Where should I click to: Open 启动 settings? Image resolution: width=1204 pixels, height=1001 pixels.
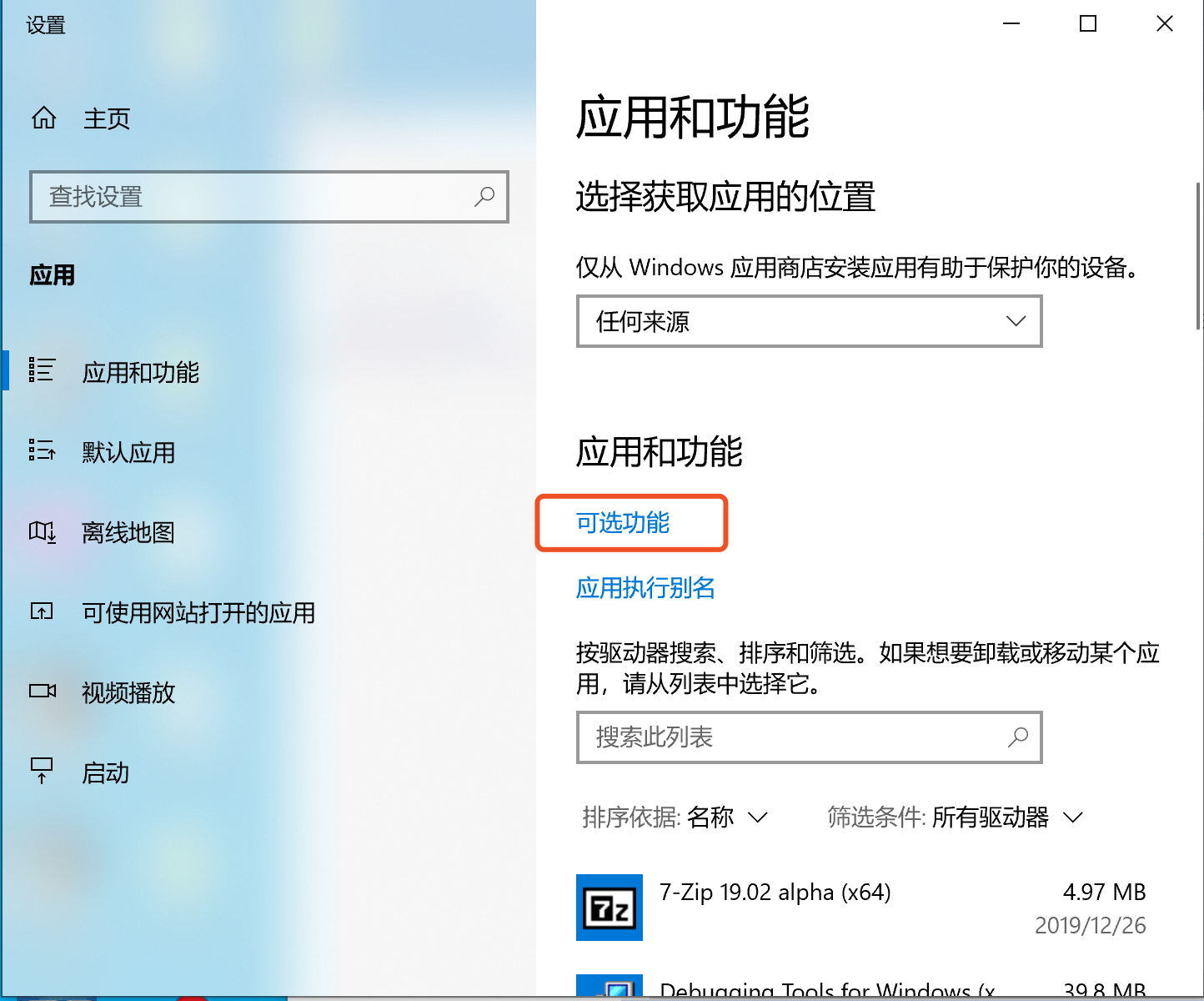pyautogui.click(x=105, y=772)
